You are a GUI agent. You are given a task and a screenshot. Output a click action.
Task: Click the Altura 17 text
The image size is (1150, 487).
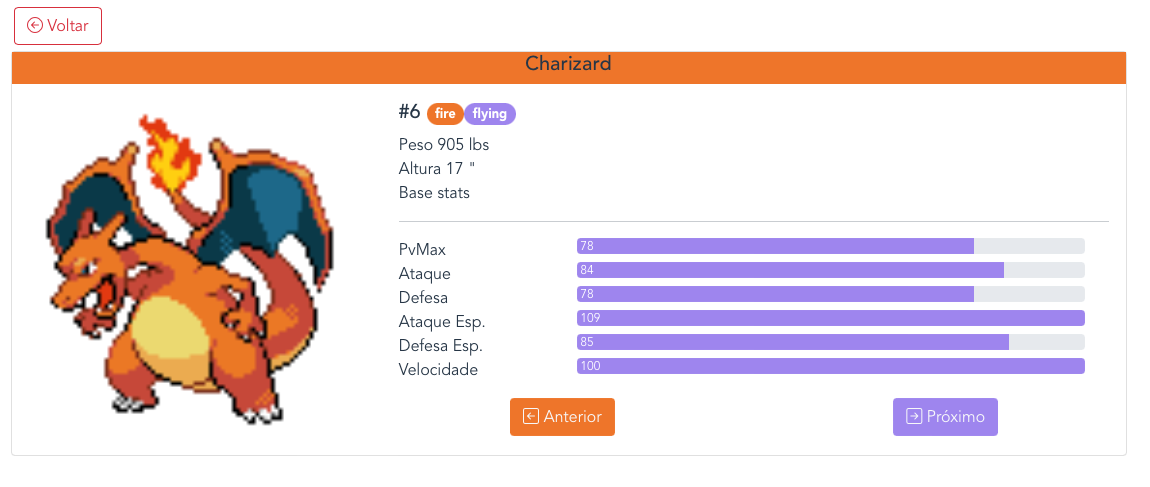tap(436, 169)
